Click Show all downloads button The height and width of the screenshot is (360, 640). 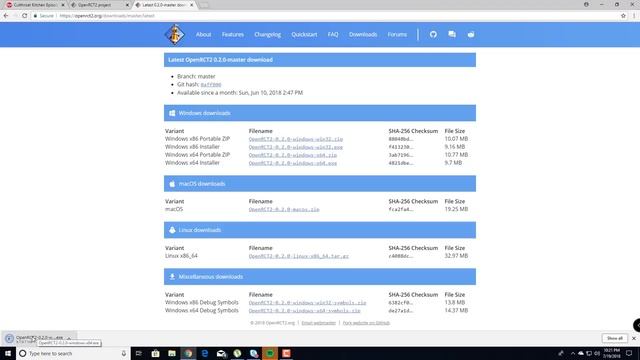[614, 338]
